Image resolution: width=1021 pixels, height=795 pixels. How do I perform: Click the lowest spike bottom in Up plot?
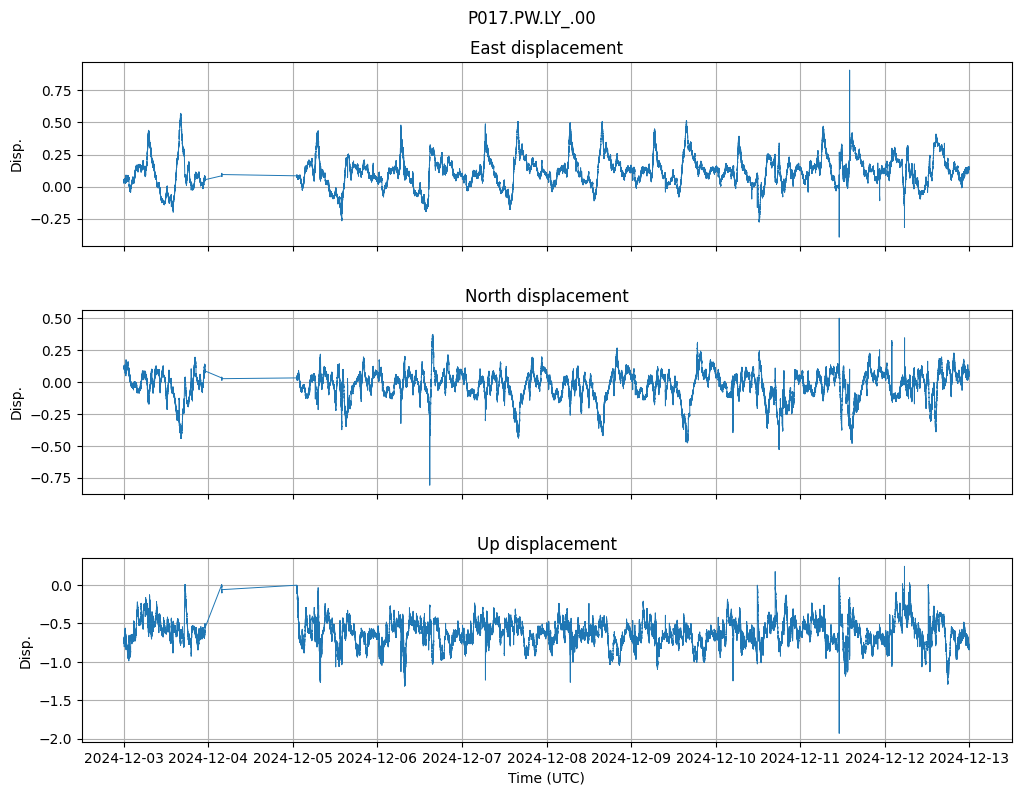click(839, 731)
